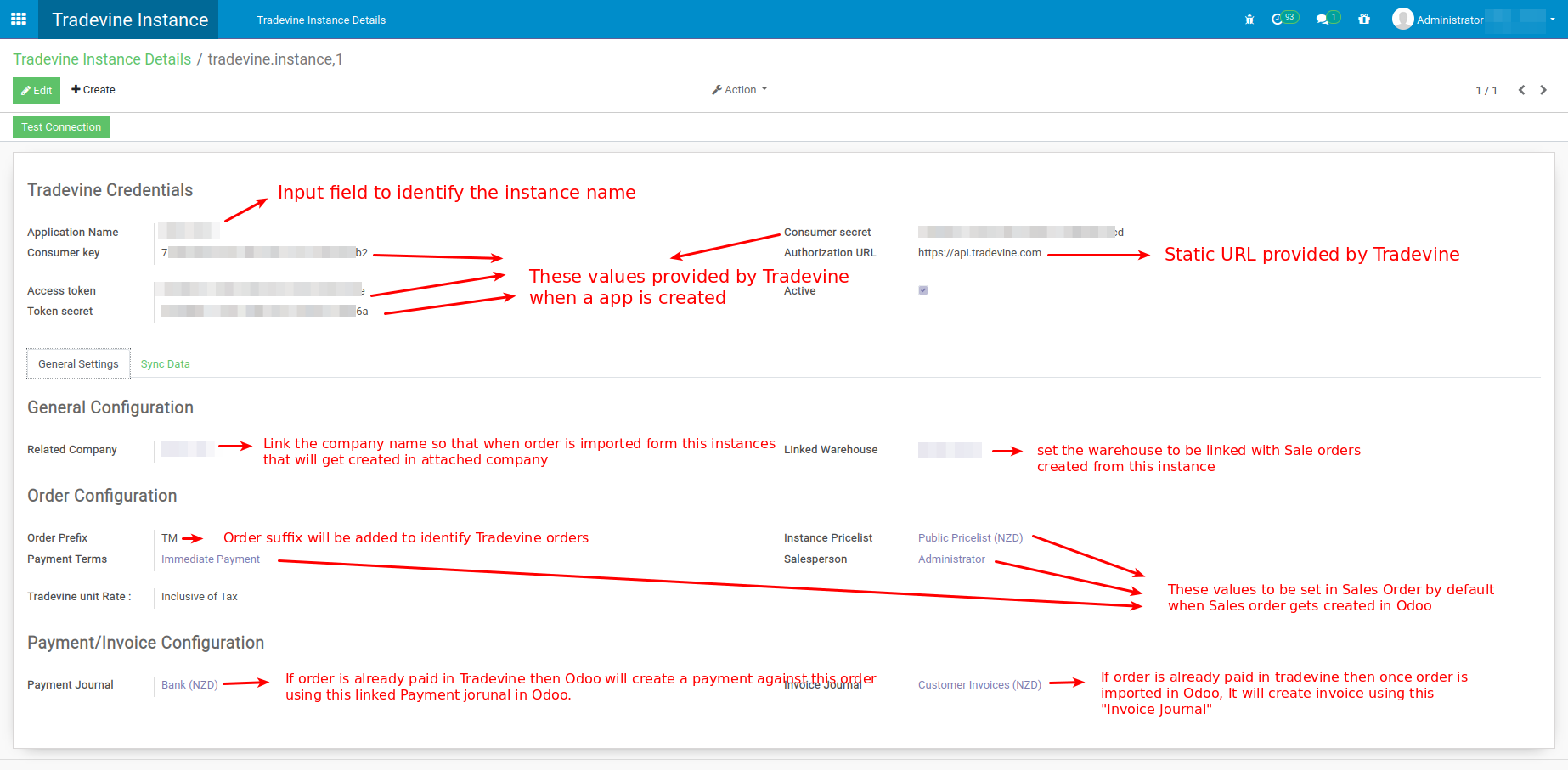Screen dimensions: 1568x770
Task: Click the Administrator avatar
Action: coord(1402,19)
